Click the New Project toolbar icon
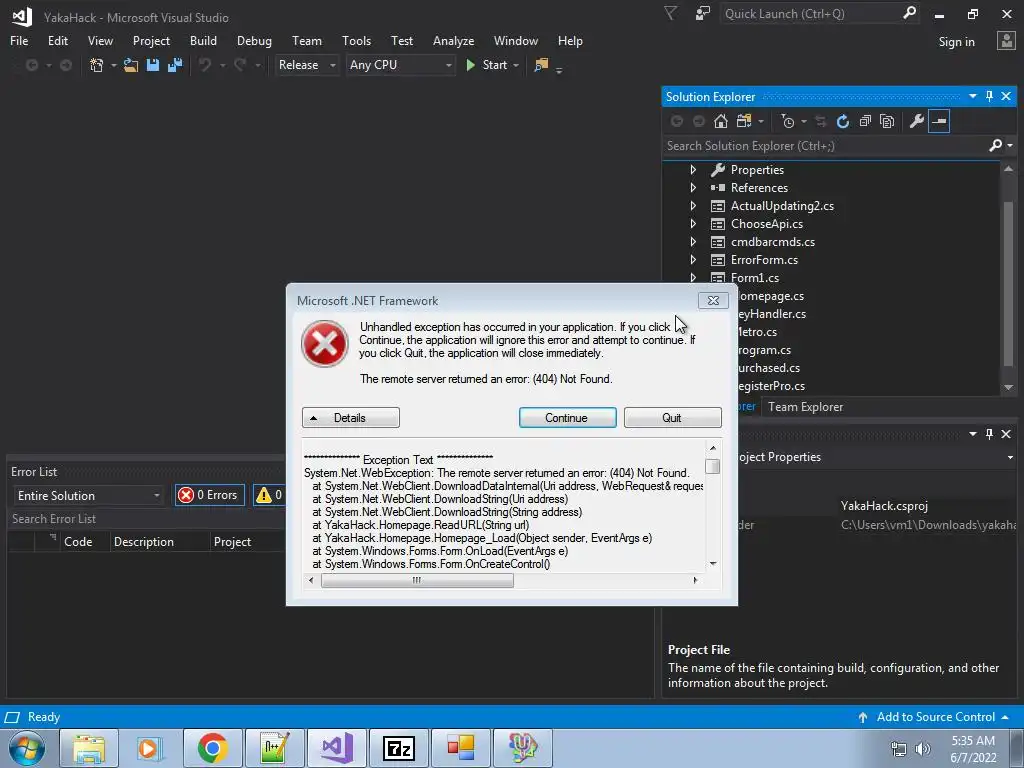 (97, 65)
